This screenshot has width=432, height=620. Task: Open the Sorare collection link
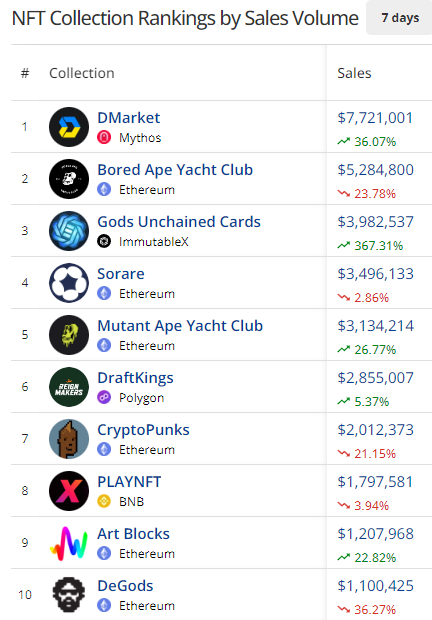point(121,274)
